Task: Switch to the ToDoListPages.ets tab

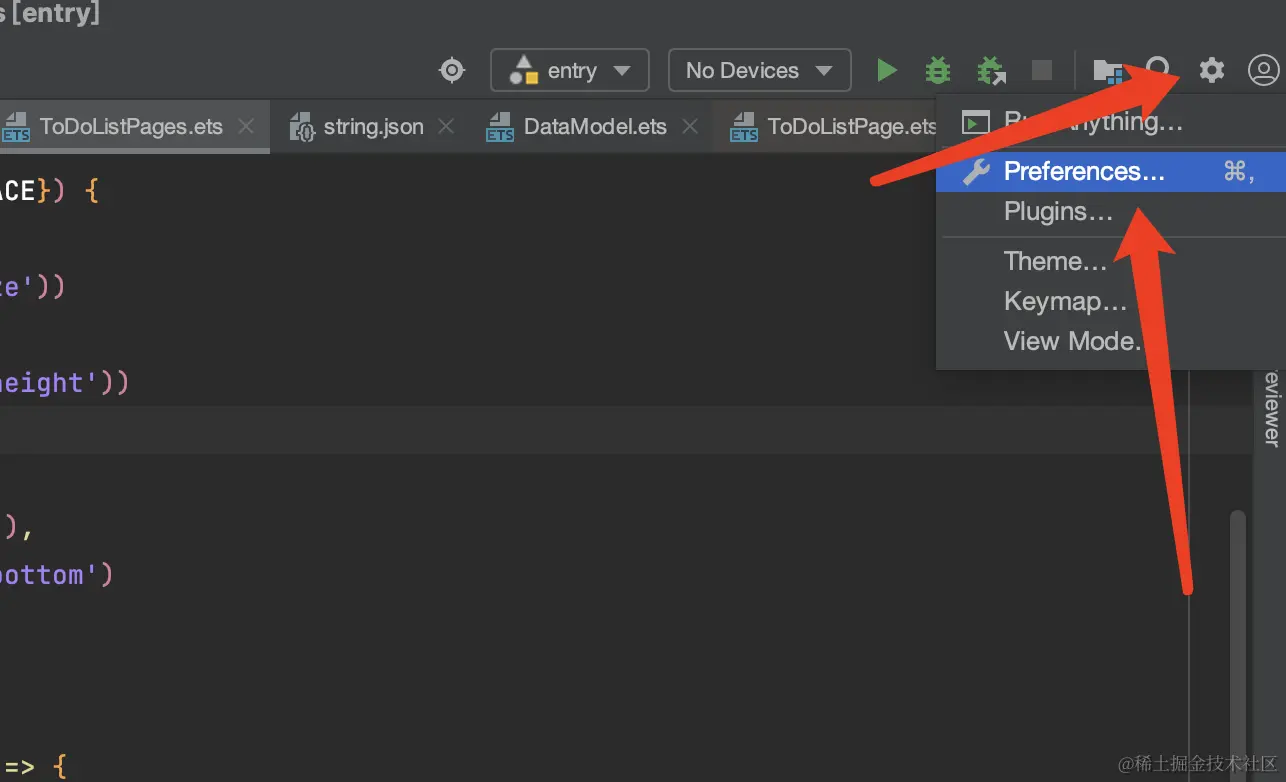Action: (x=133, y=127)
